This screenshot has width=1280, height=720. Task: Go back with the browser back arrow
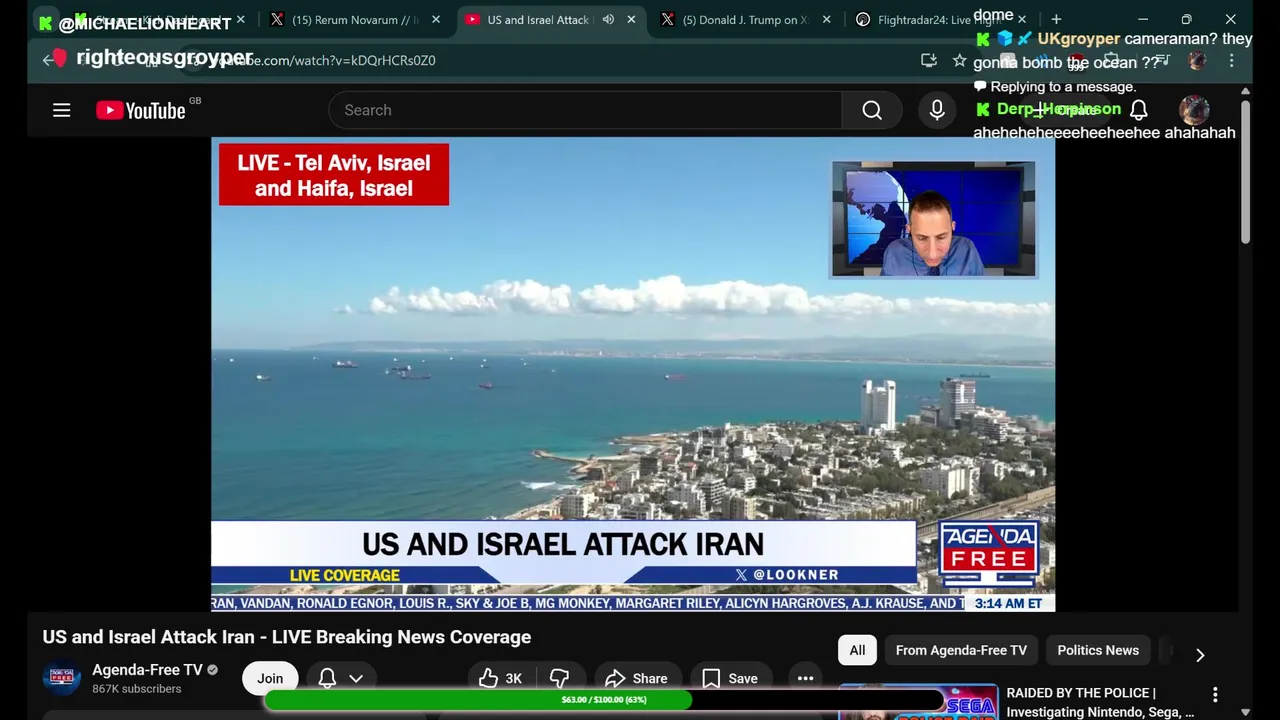(48, 60)
